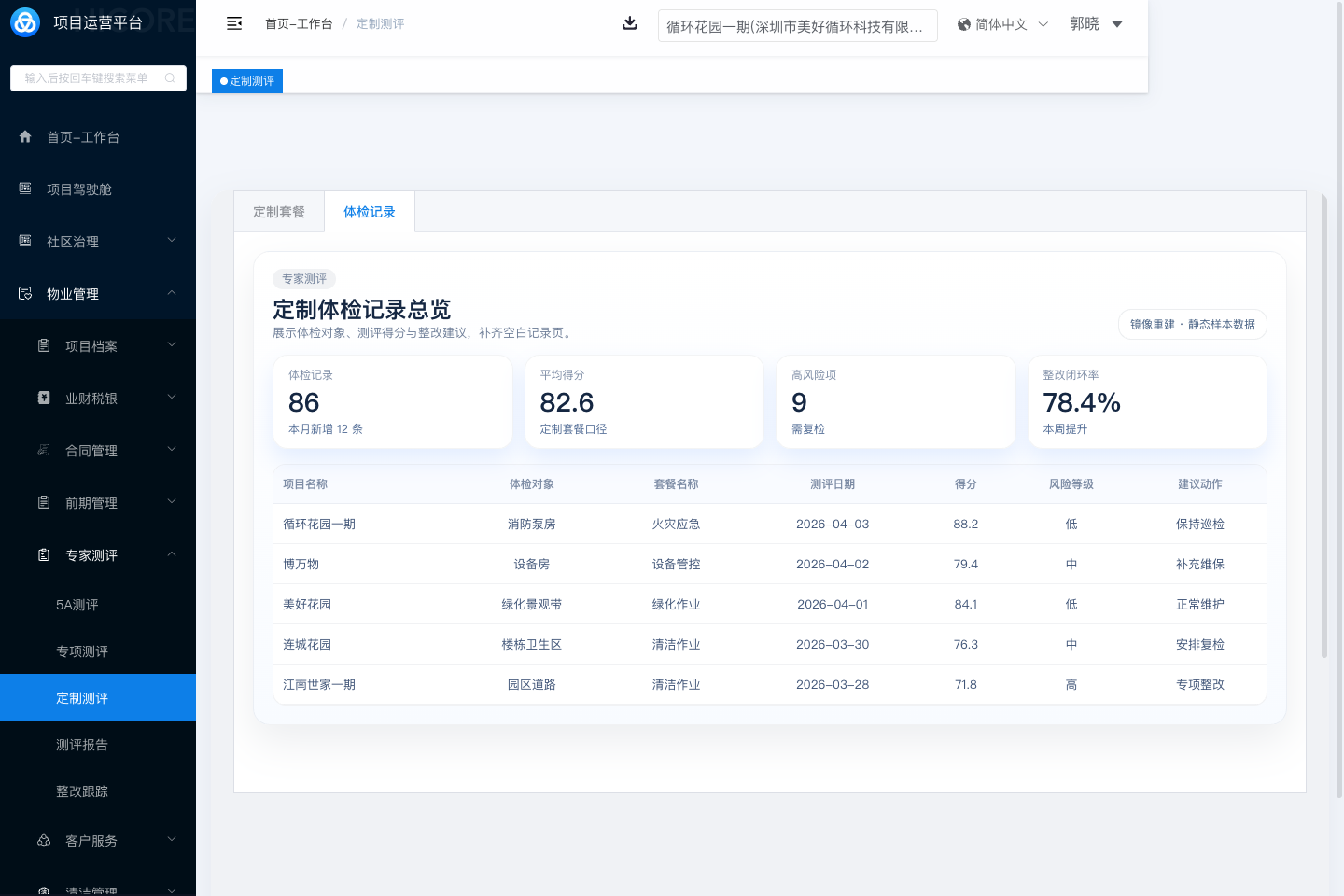The width and height of the screenshot is (1344, 896).
Task: Expand the 社区治理 submenu
Action: click(172, 241)
